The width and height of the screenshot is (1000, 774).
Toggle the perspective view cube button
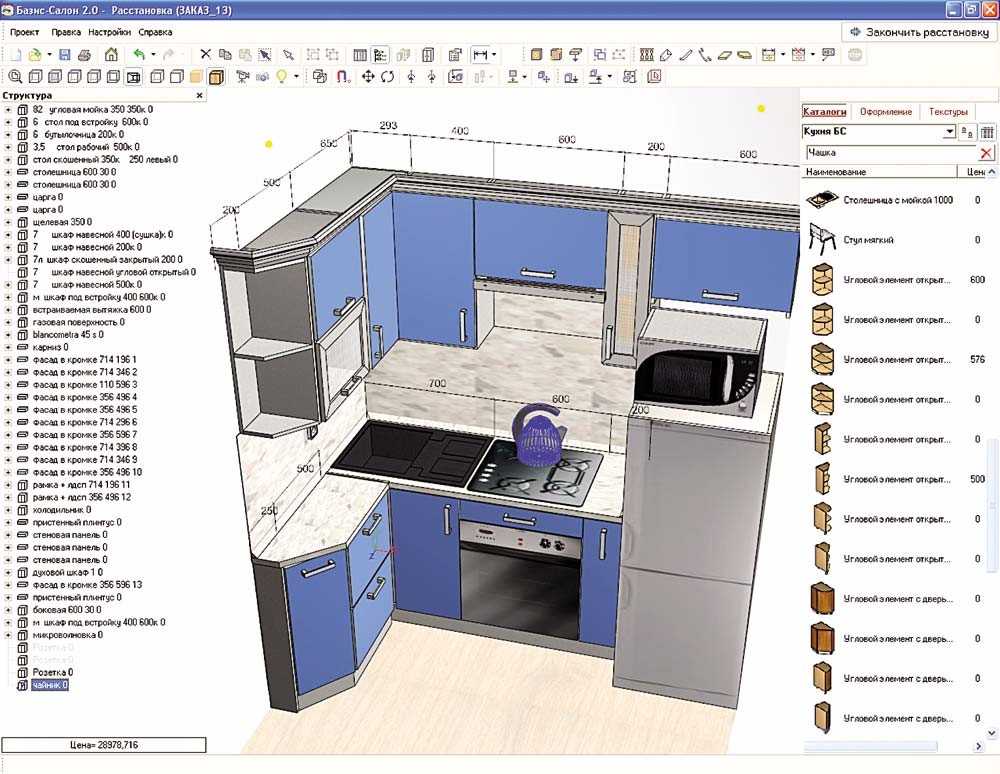(133, 77)
